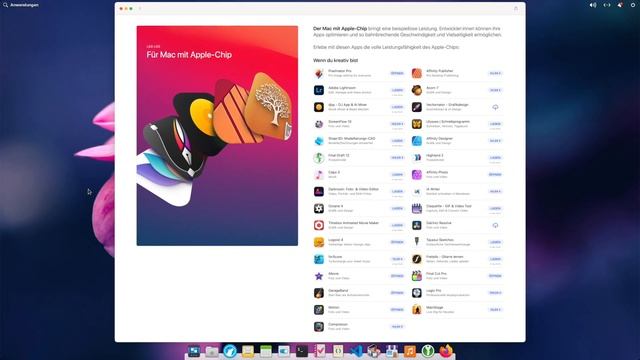This screenshot has height=360, width=640.
Task: Click the iA Writer icon
Action: [x=417, y=191]
